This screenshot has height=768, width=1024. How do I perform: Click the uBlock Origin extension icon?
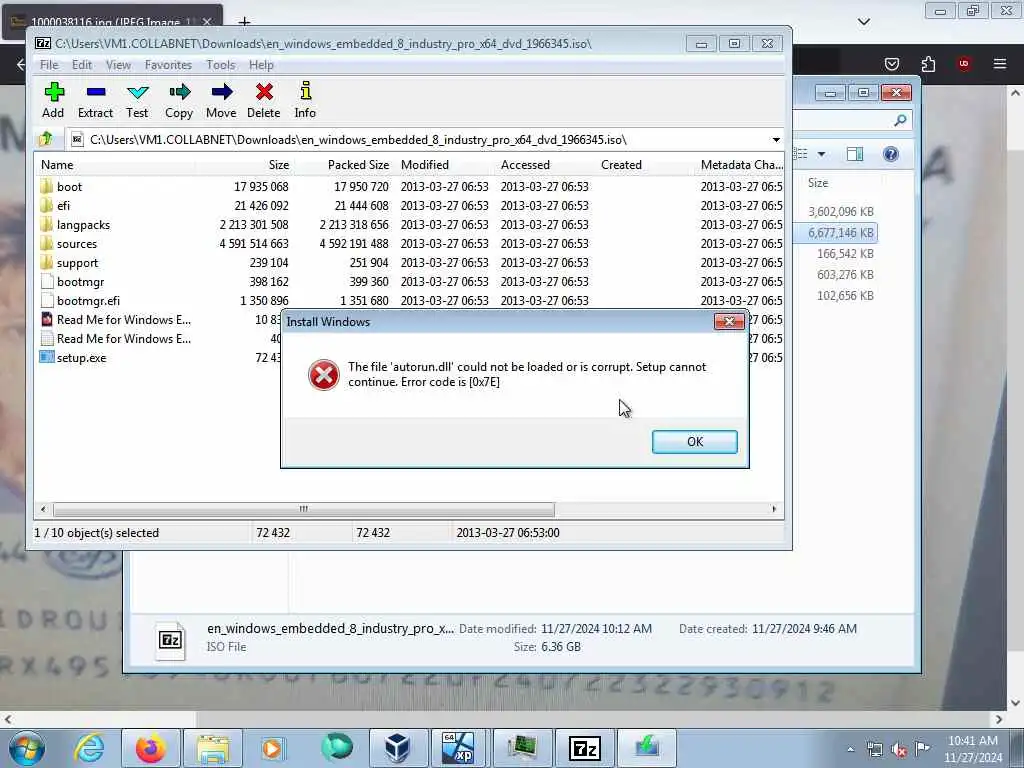[x=963, y=63]
